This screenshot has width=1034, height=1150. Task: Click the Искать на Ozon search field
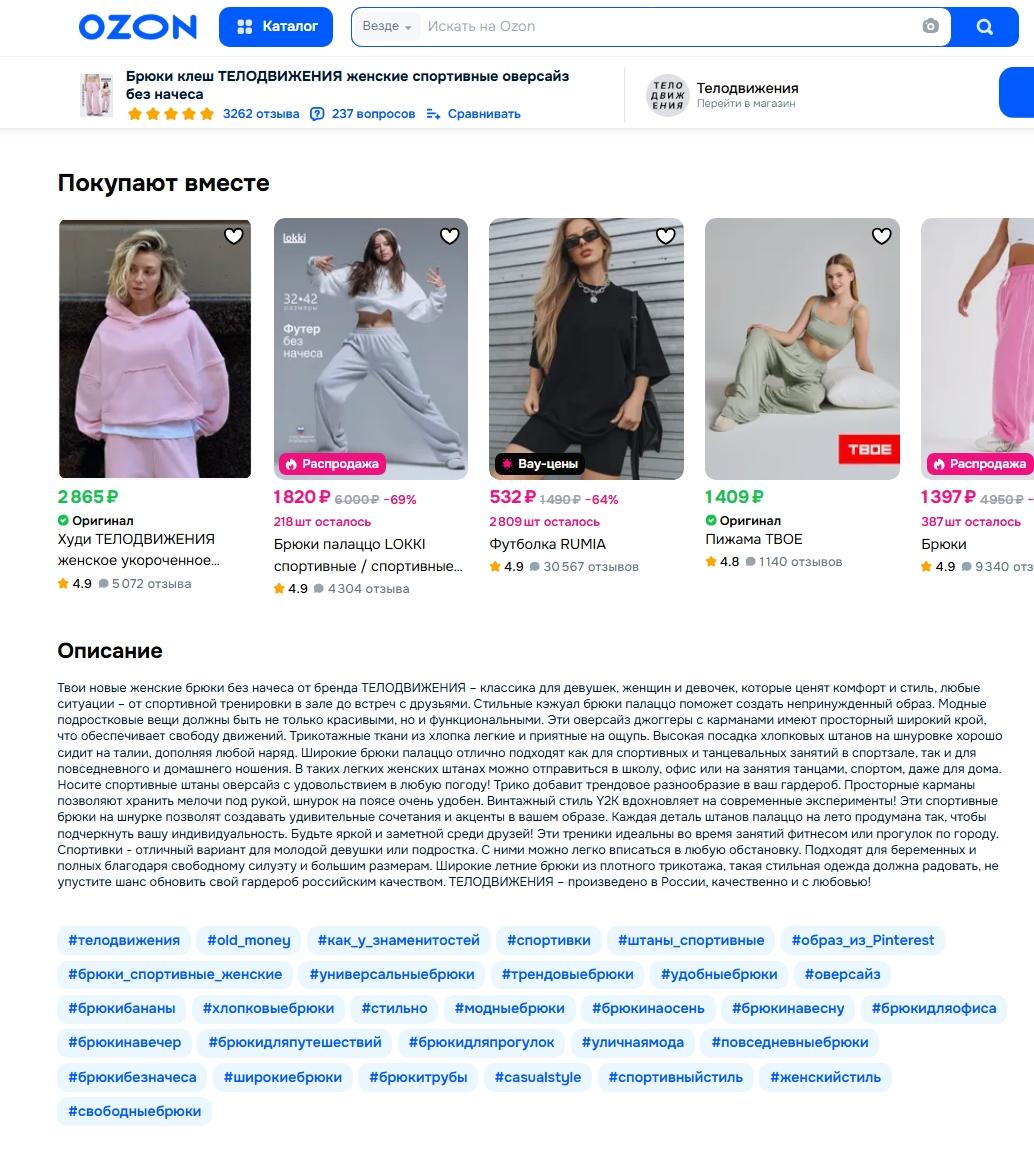[x=667, y=26]
